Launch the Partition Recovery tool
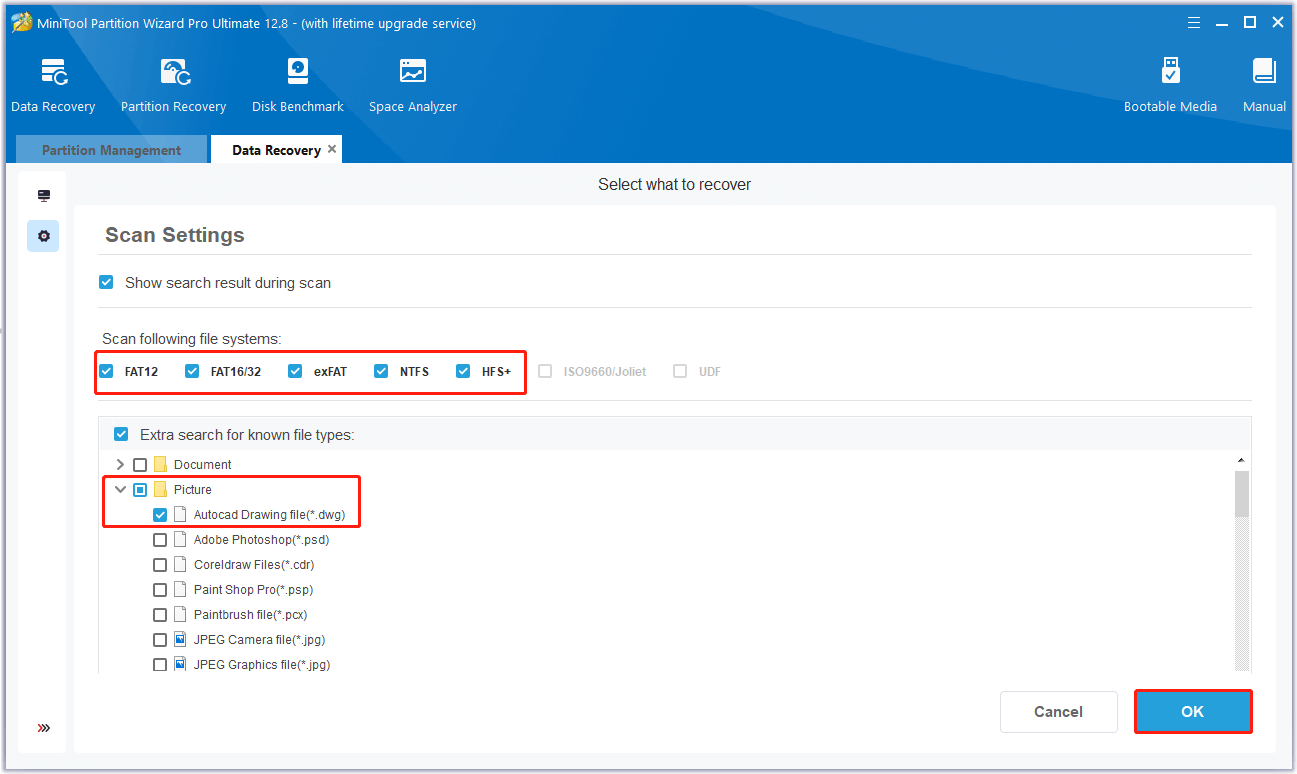Image resolution: width=1297 pixels, height=774 pixels. pos(173,86)
